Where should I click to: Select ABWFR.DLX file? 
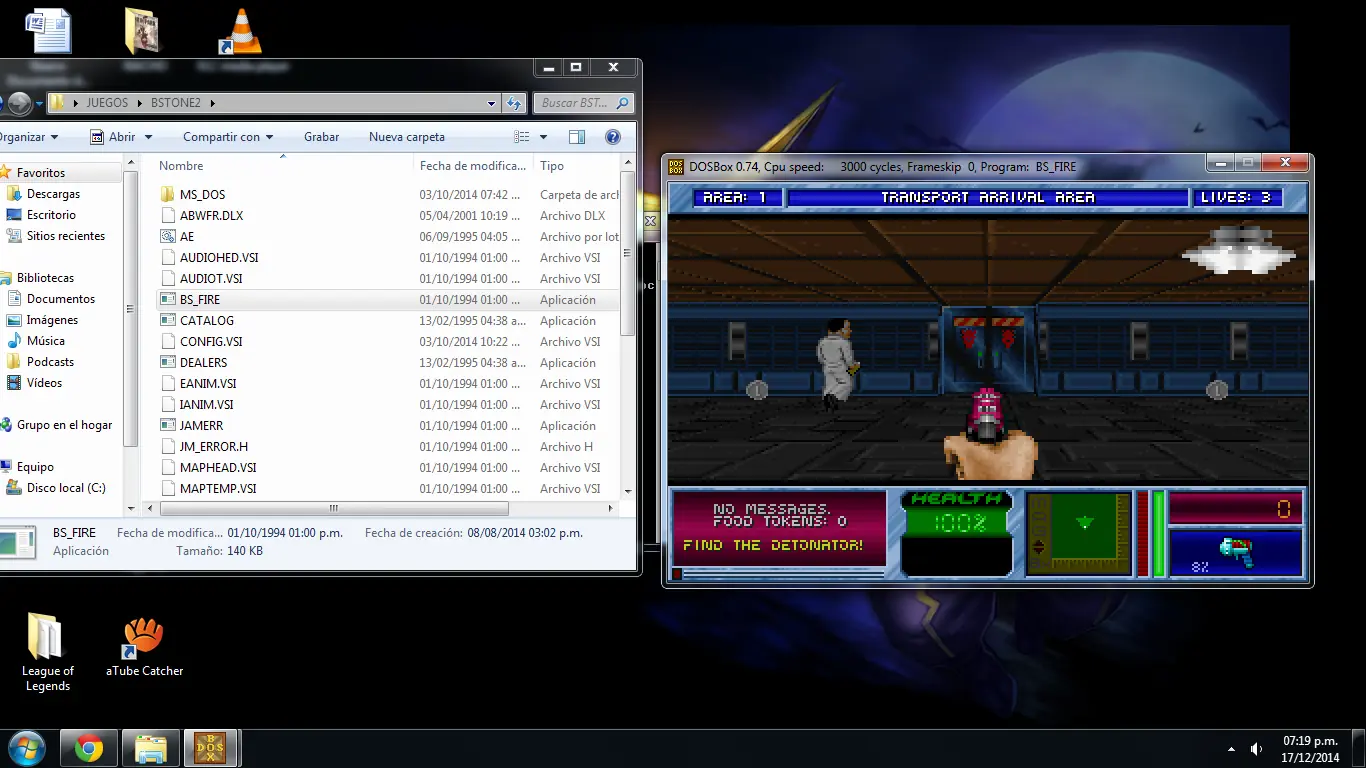point(211,216)
